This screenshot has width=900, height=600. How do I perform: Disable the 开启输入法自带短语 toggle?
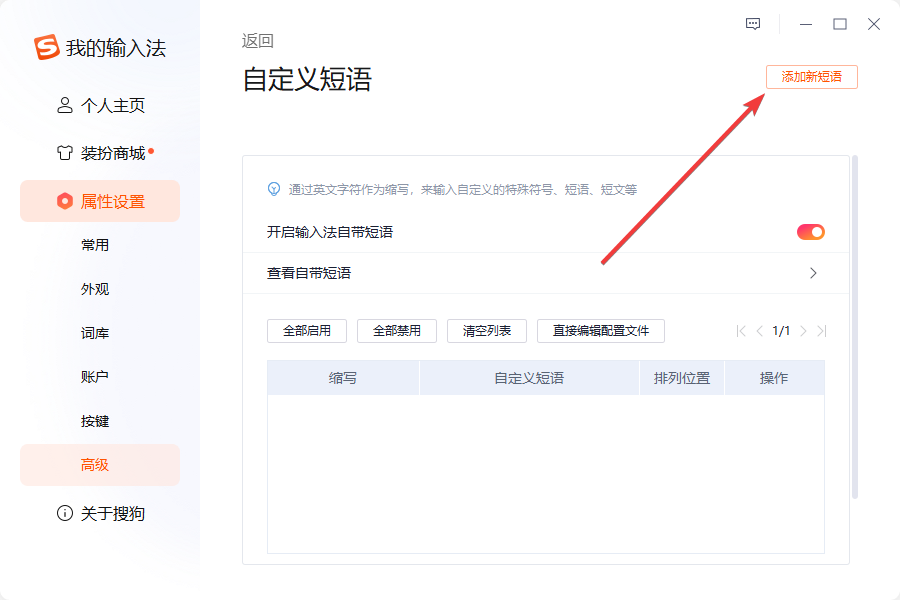pos(812,231)
